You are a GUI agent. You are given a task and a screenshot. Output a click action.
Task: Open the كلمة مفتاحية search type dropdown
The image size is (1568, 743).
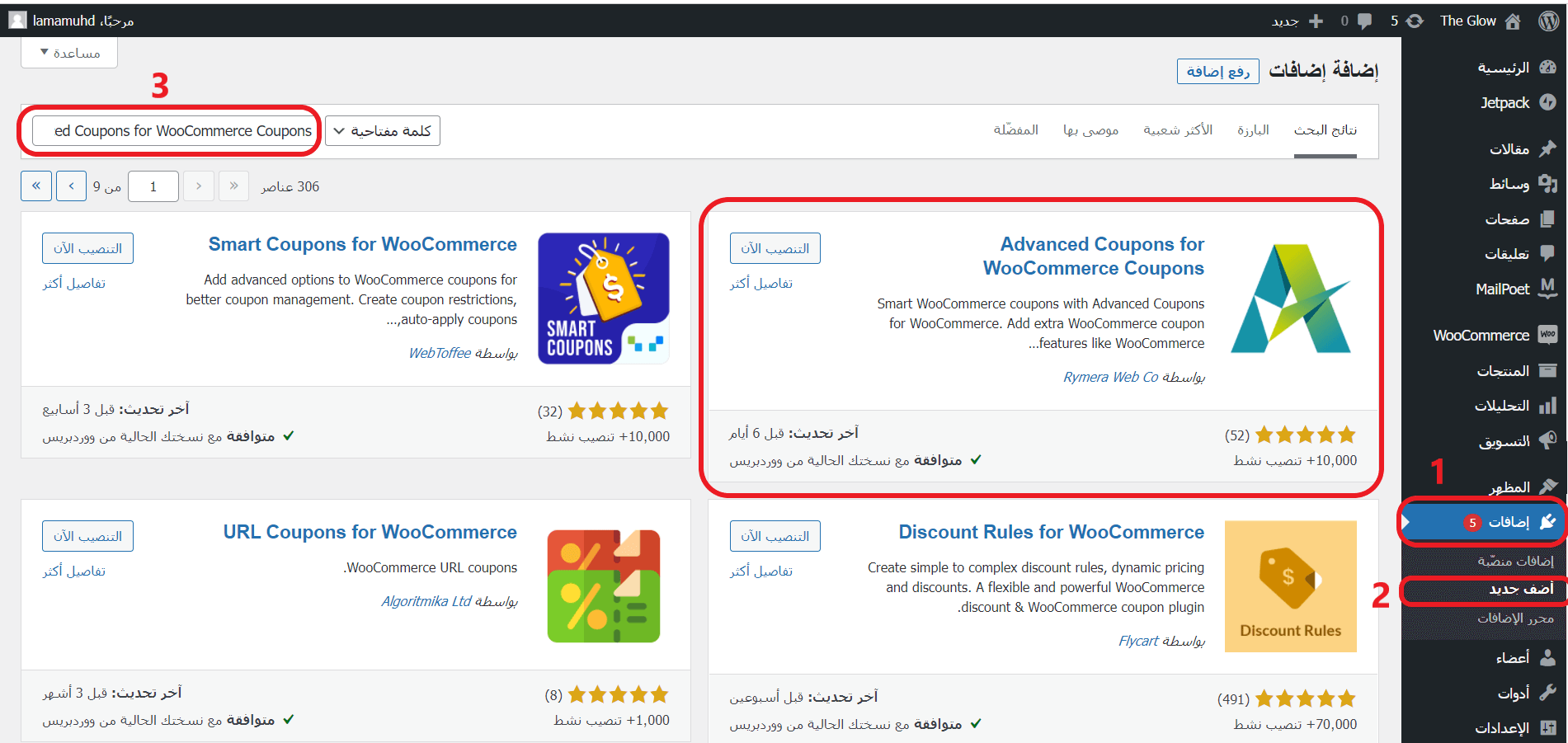point(383,131)
